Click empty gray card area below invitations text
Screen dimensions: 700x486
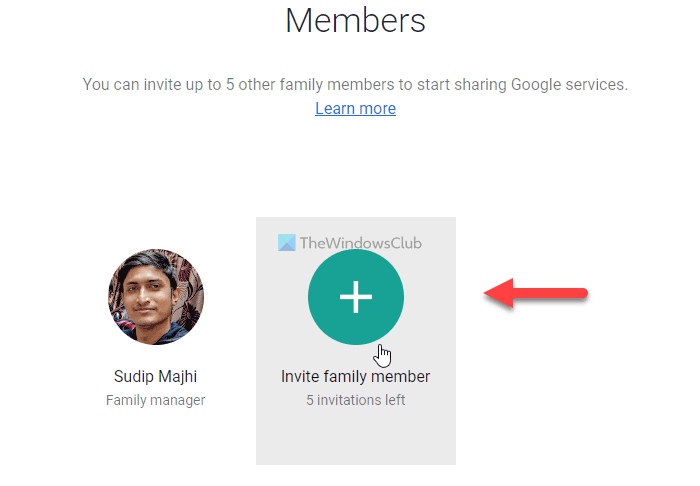point(355,435)
